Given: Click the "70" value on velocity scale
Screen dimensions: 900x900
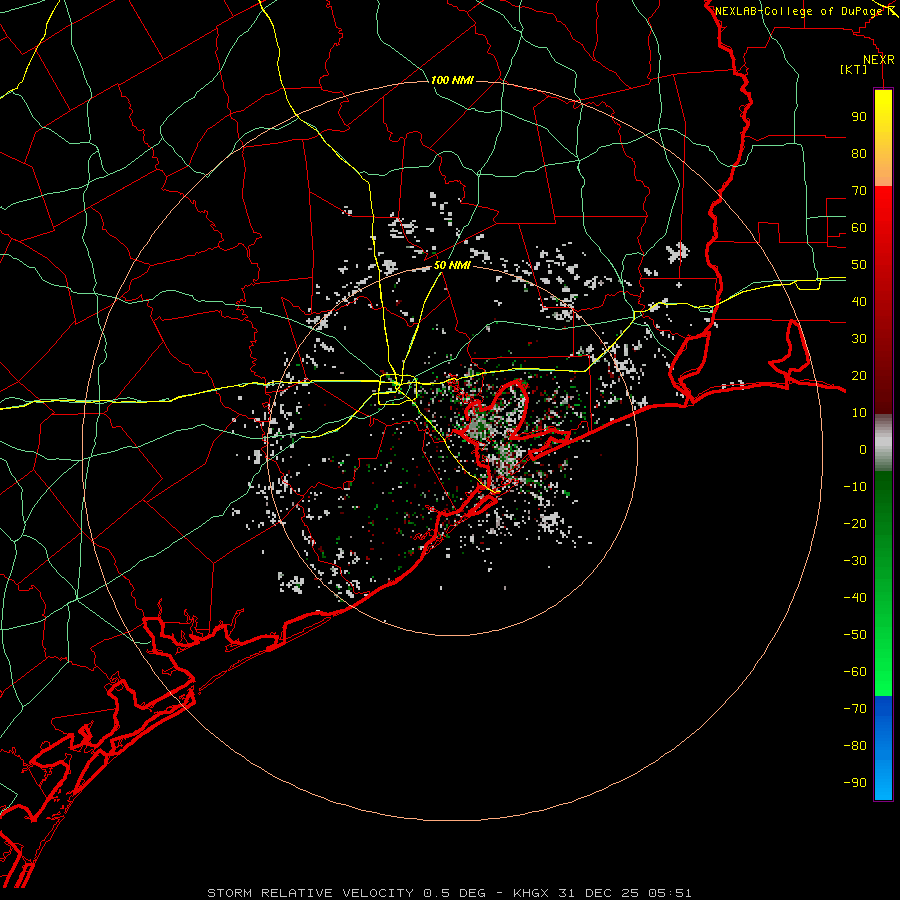Looking at the screenshot, I should [x=859, y=191].
